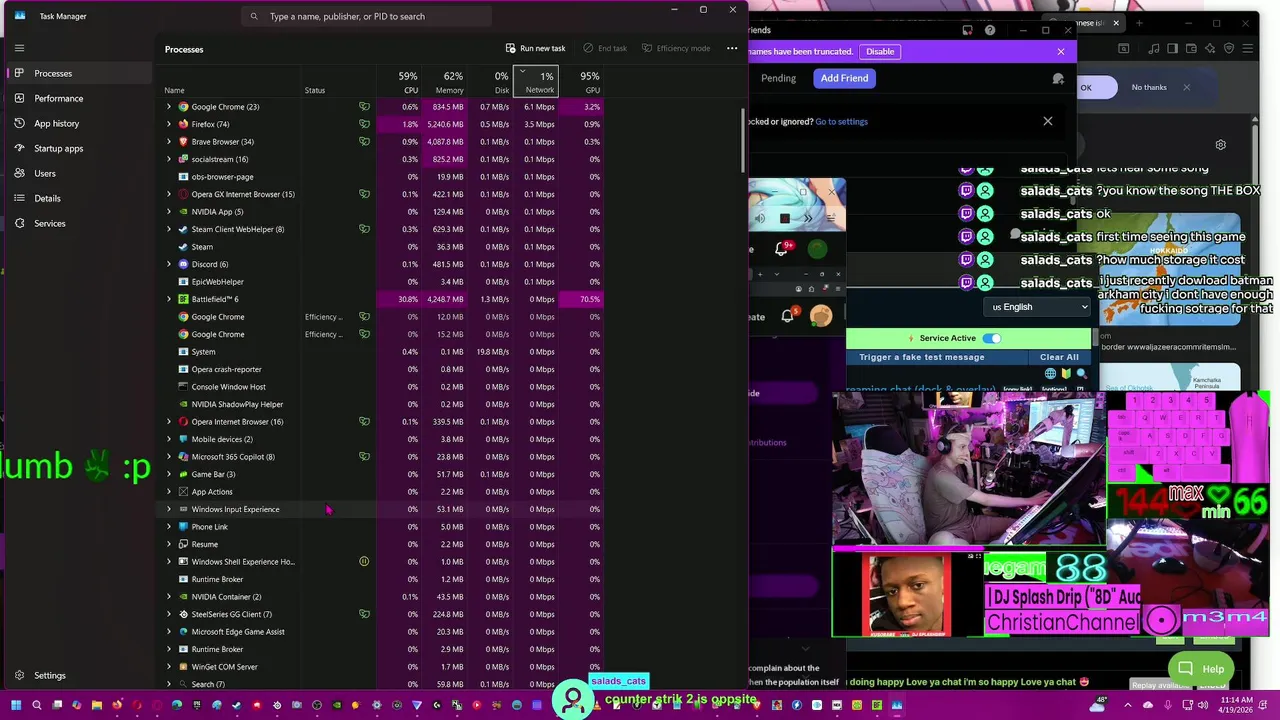This screenshot has width=1280, height=720.
Task: Expand the socialstream (16) process group
Action: click(169, 159)
